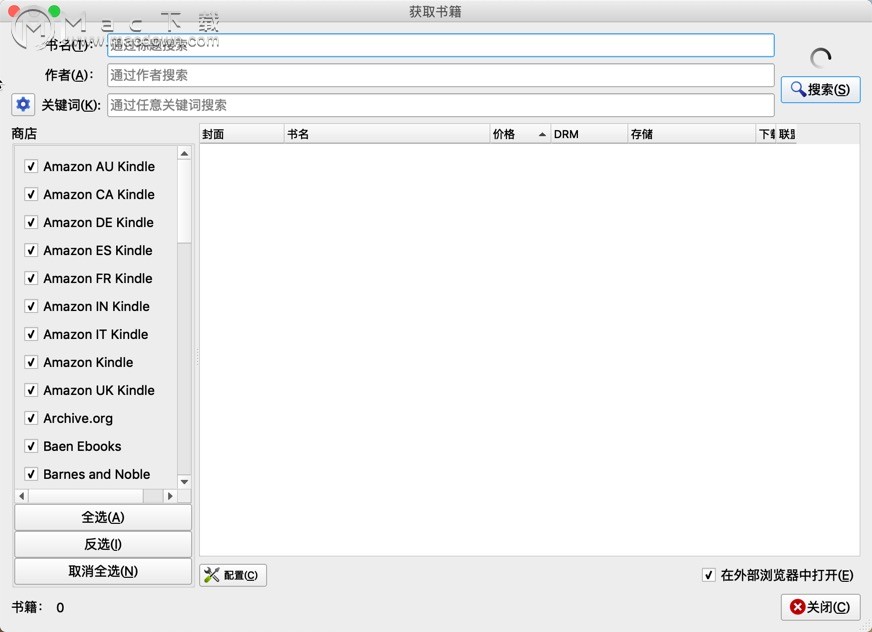Sort results by the 封面 cover column
The height and width of the screenshot is (632, 872).
click(242, 134)
